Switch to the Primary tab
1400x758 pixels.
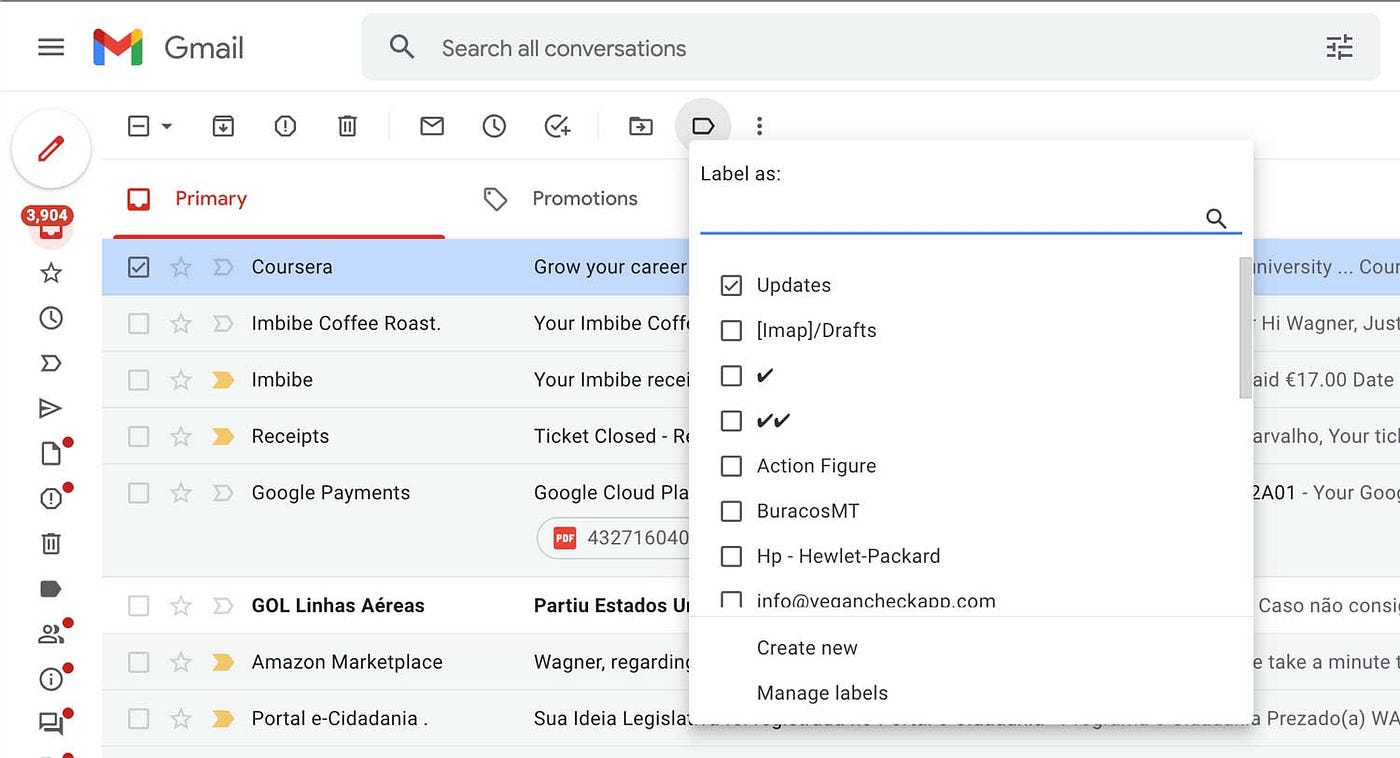[x=279, y=199]
